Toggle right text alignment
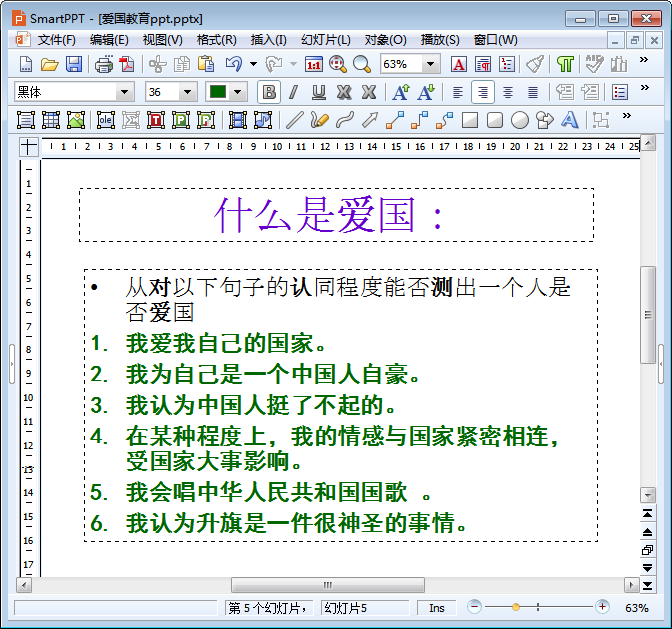The height and width of the screenshot is (629, 672). (483, 92)
